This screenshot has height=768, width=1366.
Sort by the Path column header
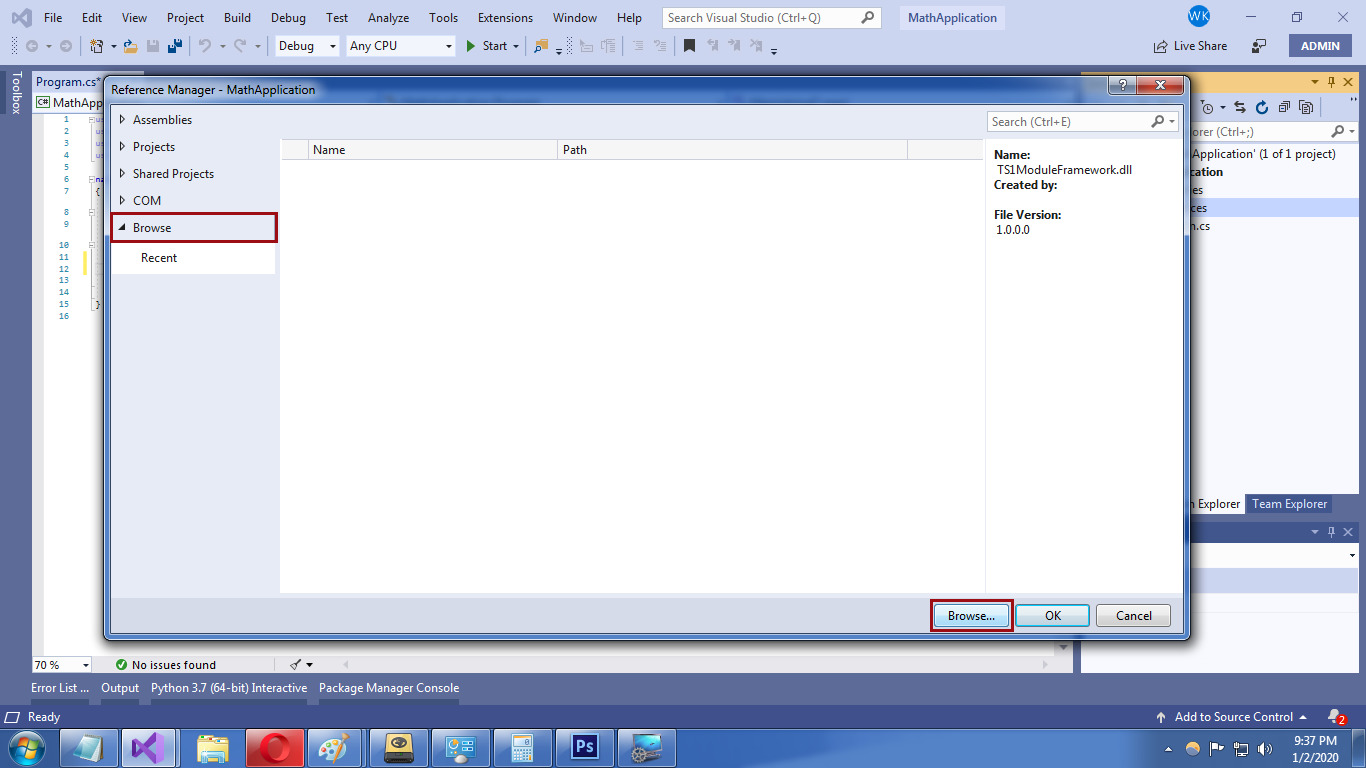732,150
